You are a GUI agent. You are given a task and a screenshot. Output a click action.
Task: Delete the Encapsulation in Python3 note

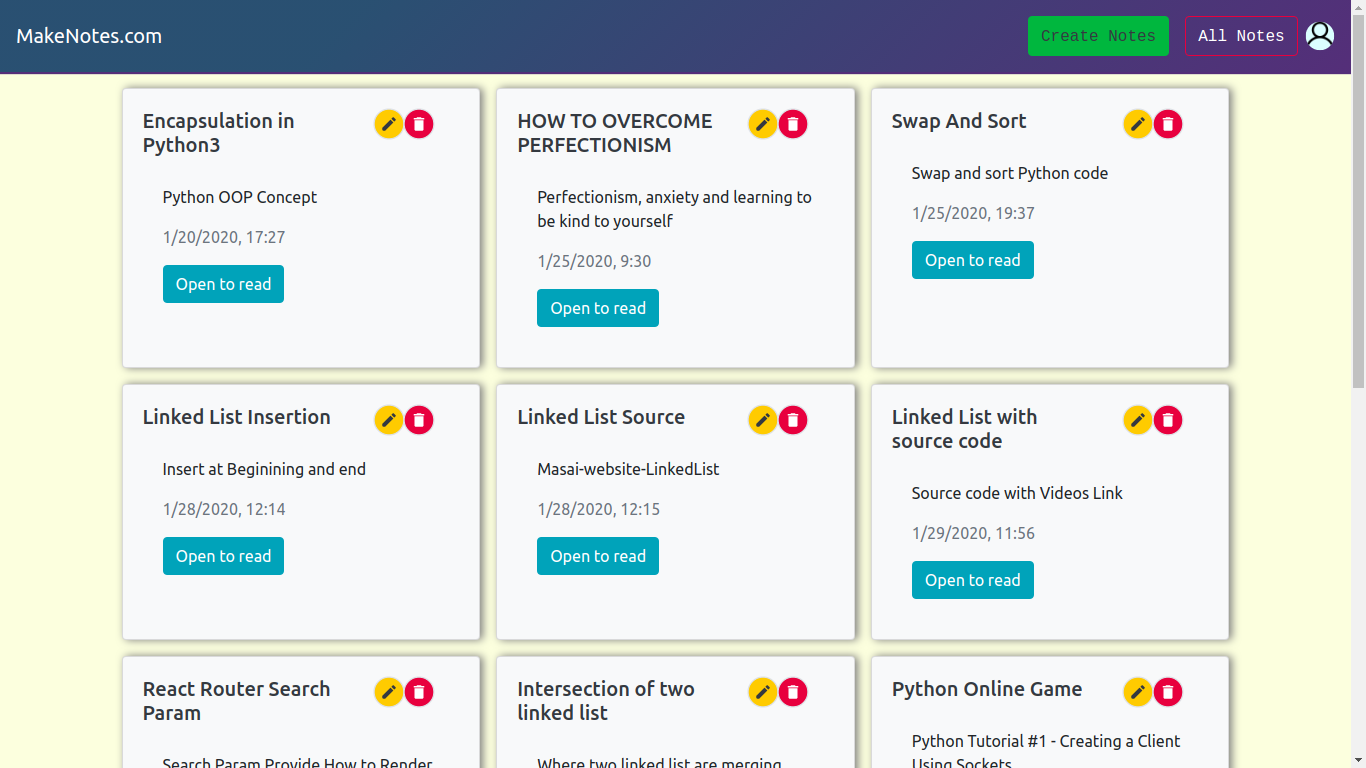coord(419,124)
